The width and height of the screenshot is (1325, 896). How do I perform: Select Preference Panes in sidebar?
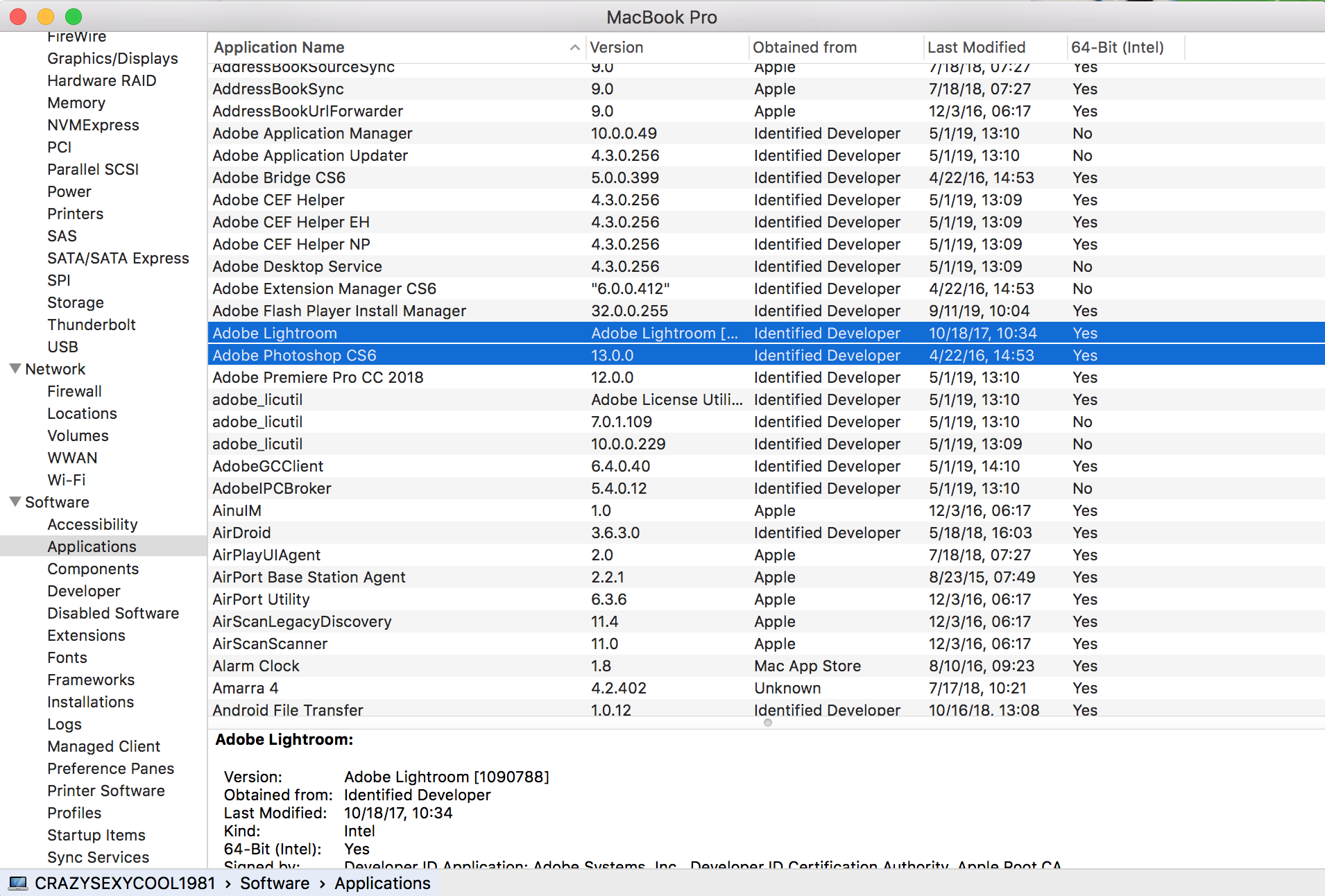(x=110, y=768)
